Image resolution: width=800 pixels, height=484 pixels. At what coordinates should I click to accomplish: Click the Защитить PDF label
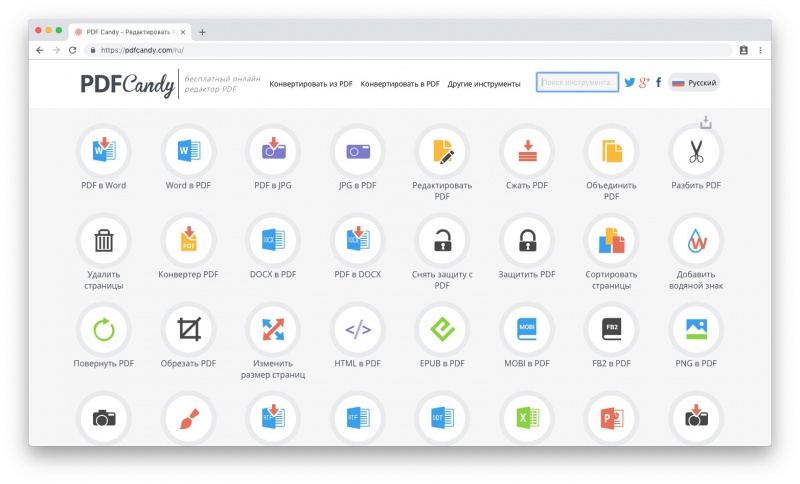[x=527, y=274]
